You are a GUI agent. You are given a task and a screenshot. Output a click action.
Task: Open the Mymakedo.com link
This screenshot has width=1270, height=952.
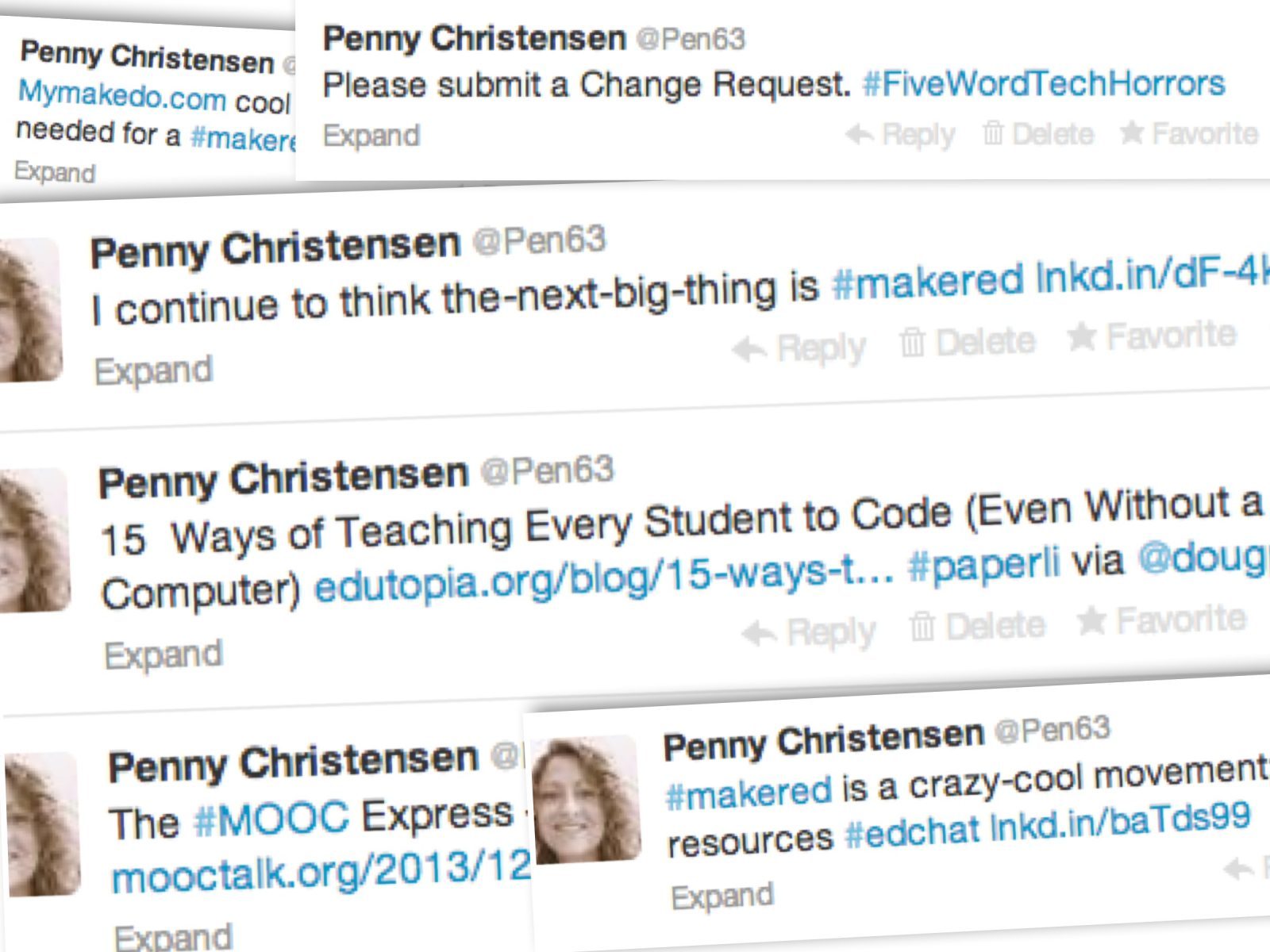point(121,95)
